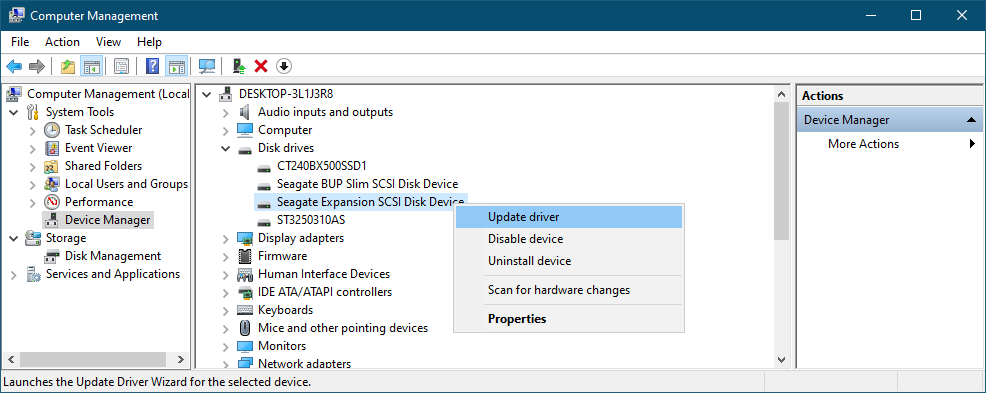Click the Keyboards category icon
Image resolution: width=986 pixels, height=393 pixels.
click(245, 310)
